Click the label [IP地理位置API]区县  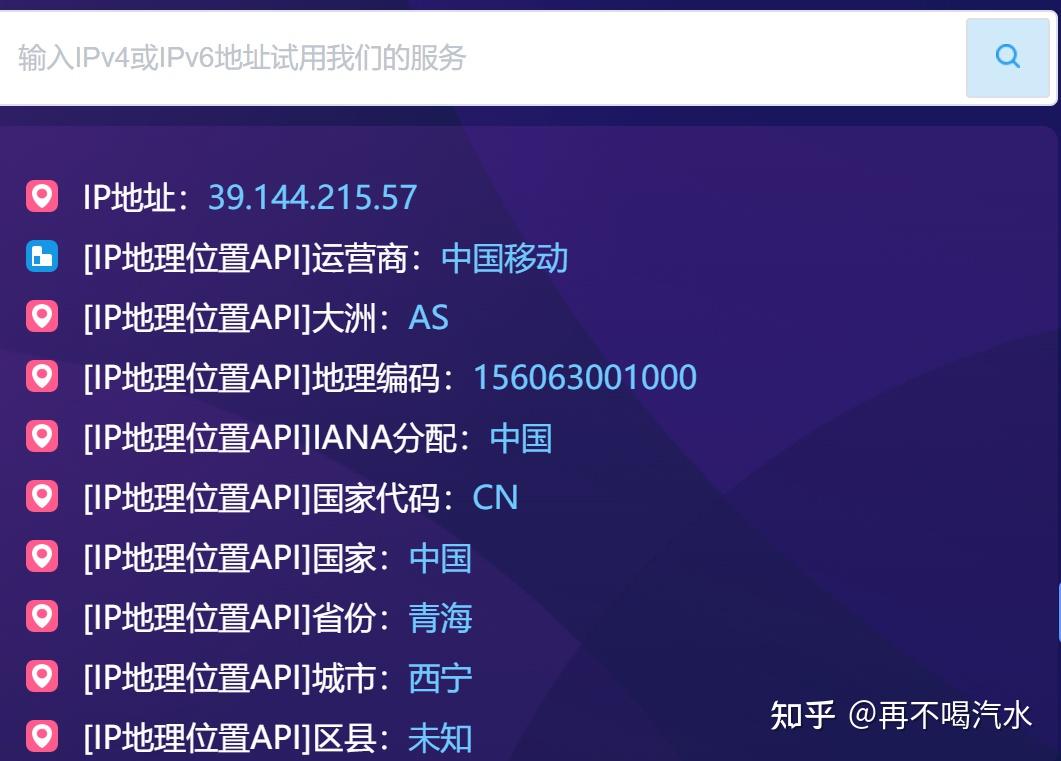(237, 737)
